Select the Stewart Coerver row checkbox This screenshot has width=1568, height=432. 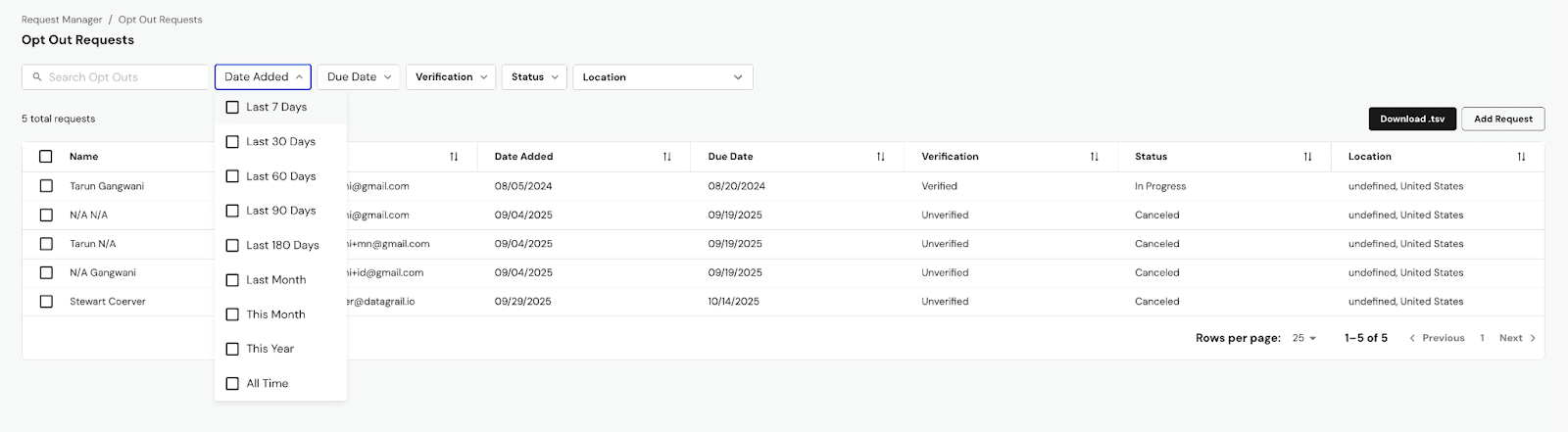coord(46,302)
